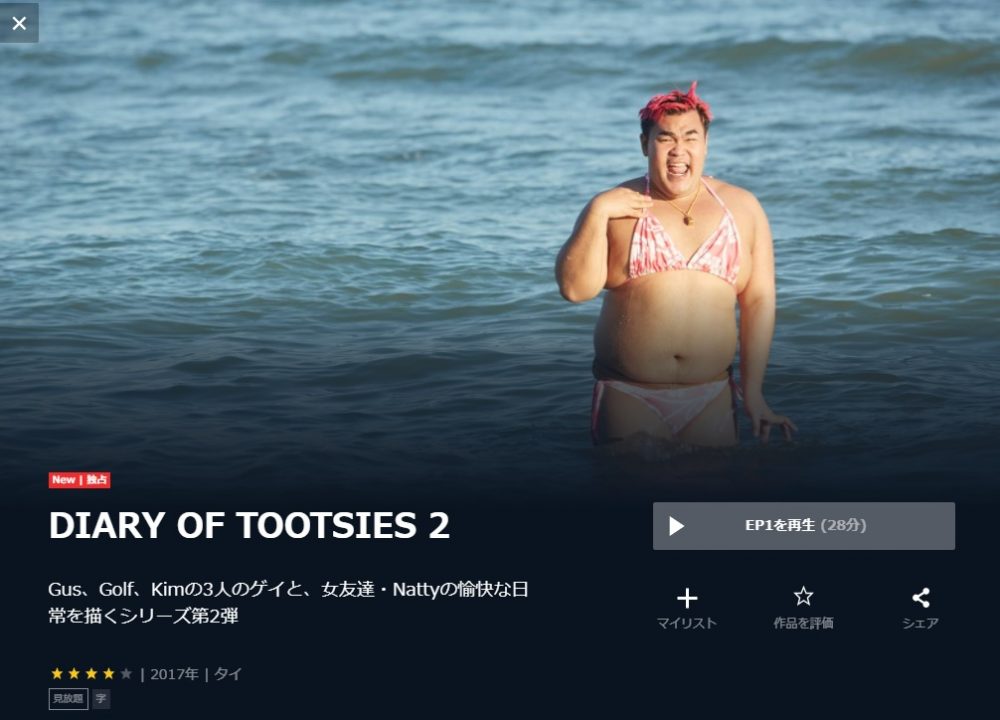
Task: Click the share network icon
Action: click(x=921, y=598)
